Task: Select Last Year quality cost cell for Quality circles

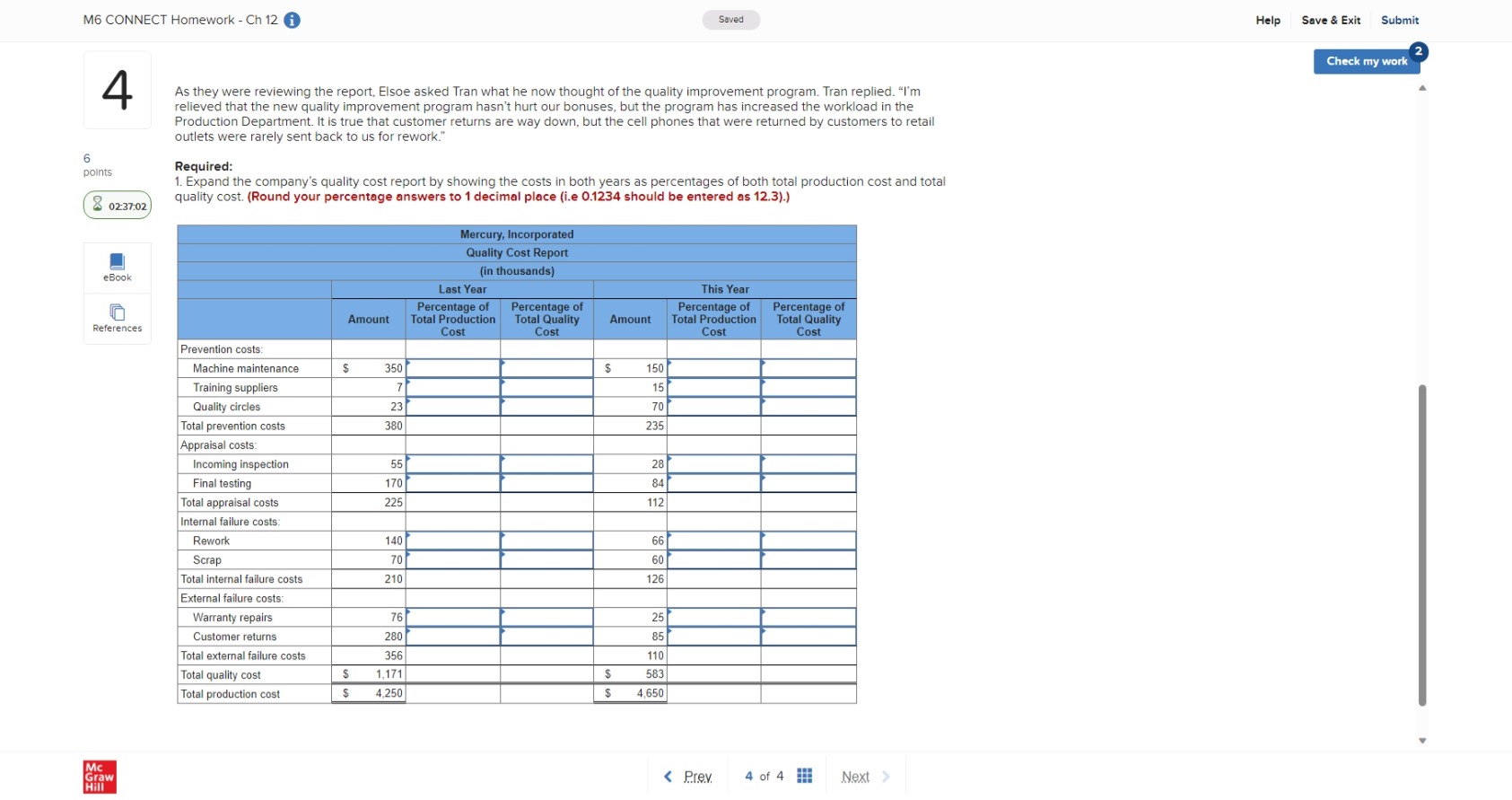Action: coord(546,407)
